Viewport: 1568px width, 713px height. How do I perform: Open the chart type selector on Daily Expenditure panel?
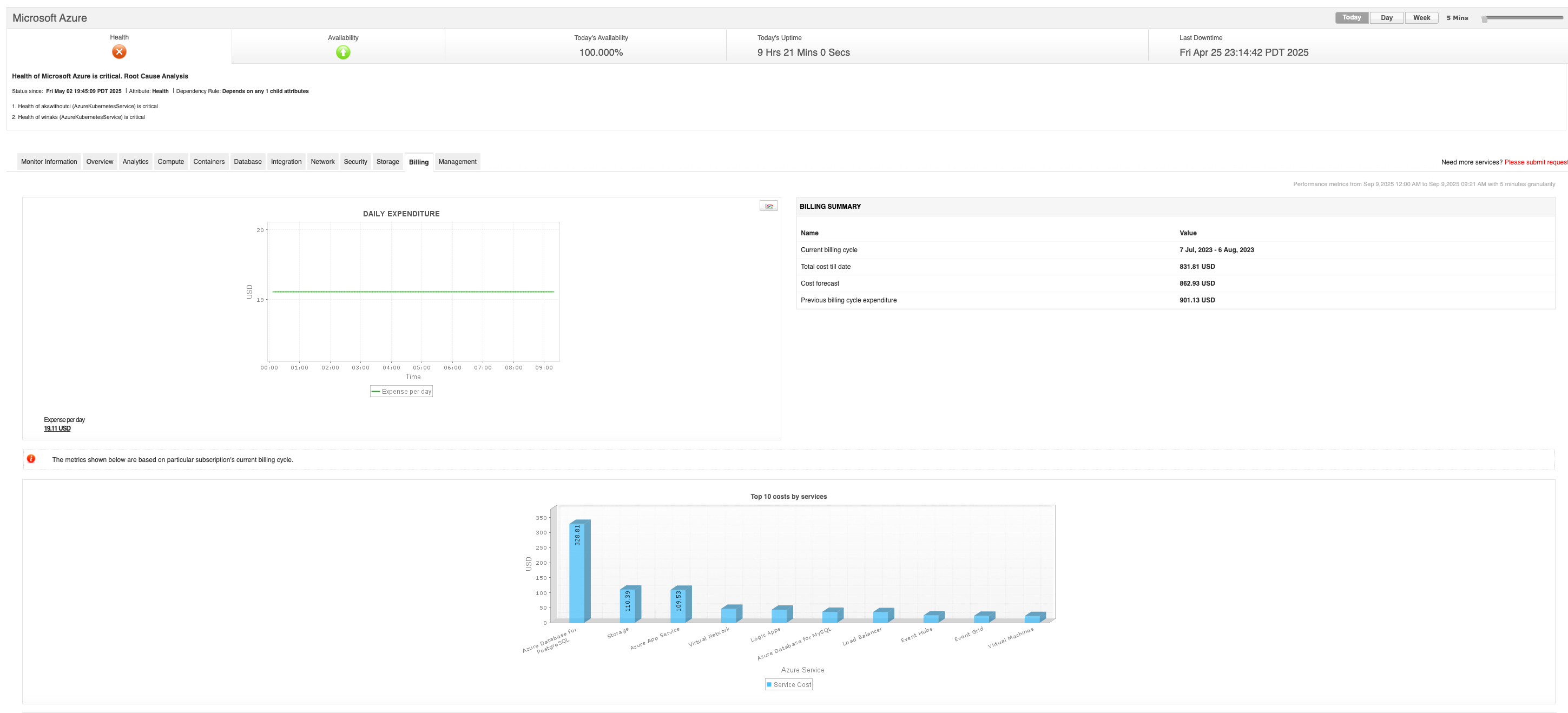[769, 205]
